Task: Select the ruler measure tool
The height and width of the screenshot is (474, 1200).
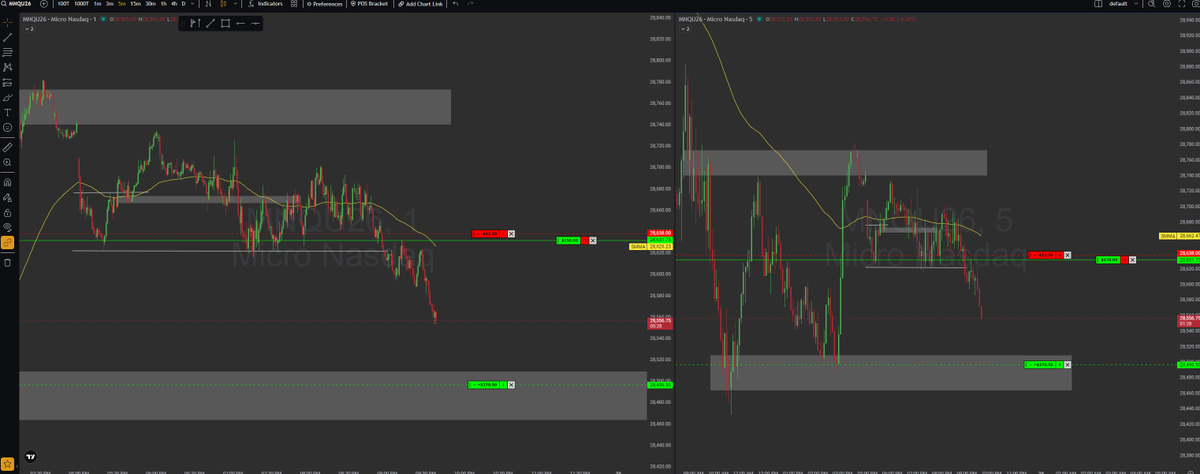Action: coord(7,148)
